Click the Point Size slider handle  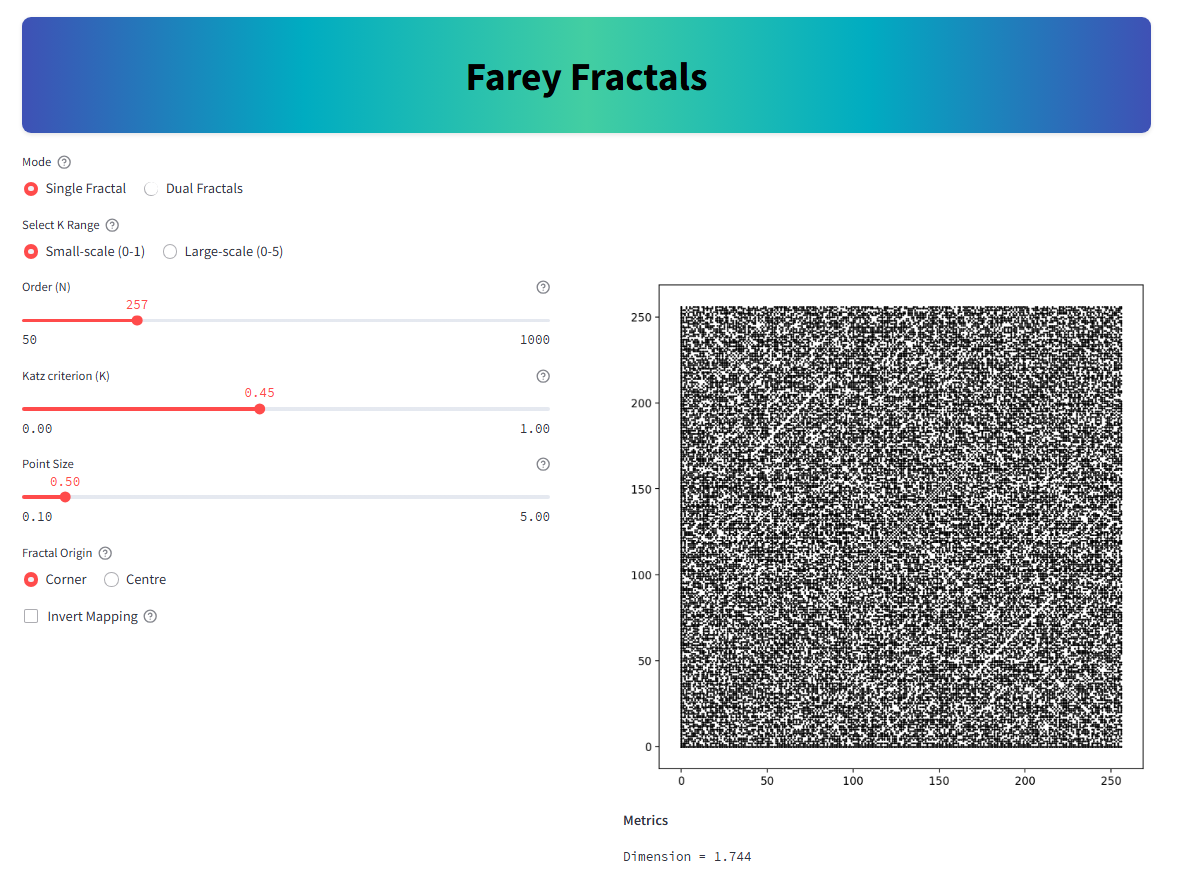[x=65, y=497]
